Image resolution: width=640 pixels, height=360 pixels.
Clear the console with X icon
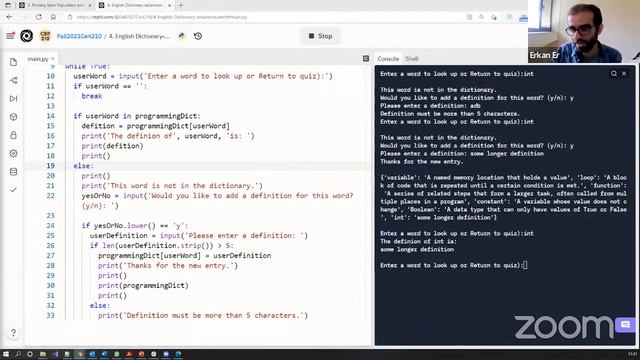coord(624,73)
